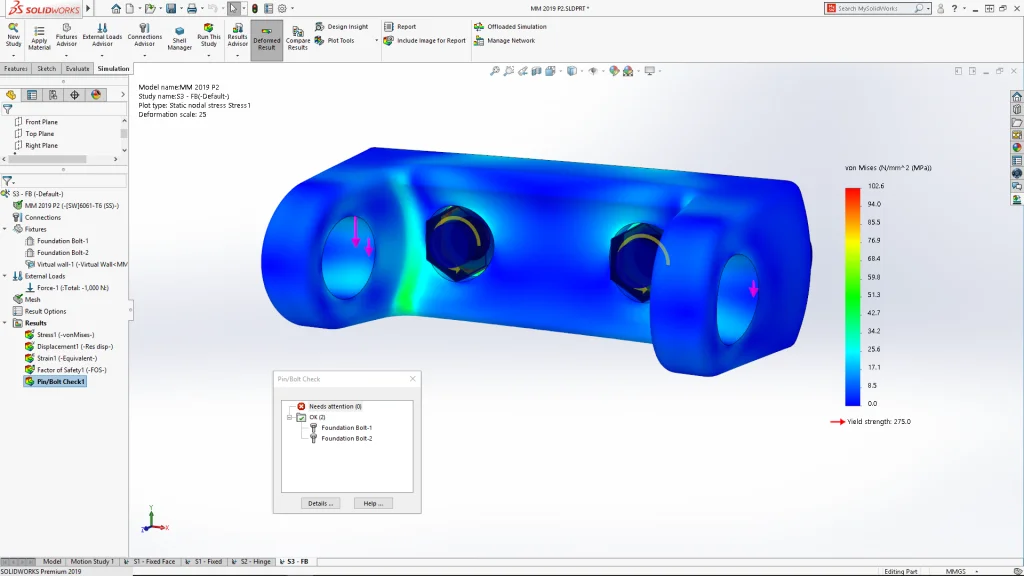Open the External Loads Advisor tool
The height and width of the screenshot is (576, 1024).
coord(102,35)
